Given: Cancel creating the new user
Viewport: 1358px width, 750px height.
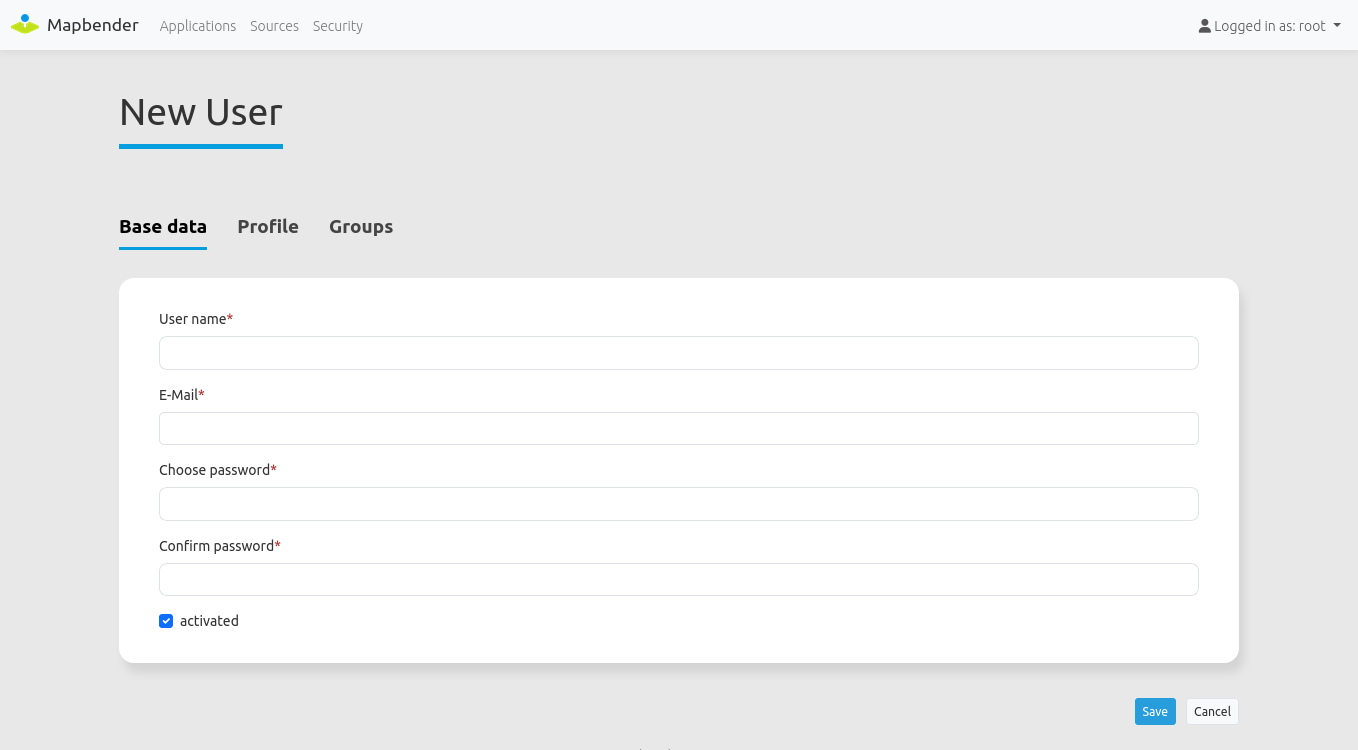Looking at the screenshot, I should pos(1212,712).
